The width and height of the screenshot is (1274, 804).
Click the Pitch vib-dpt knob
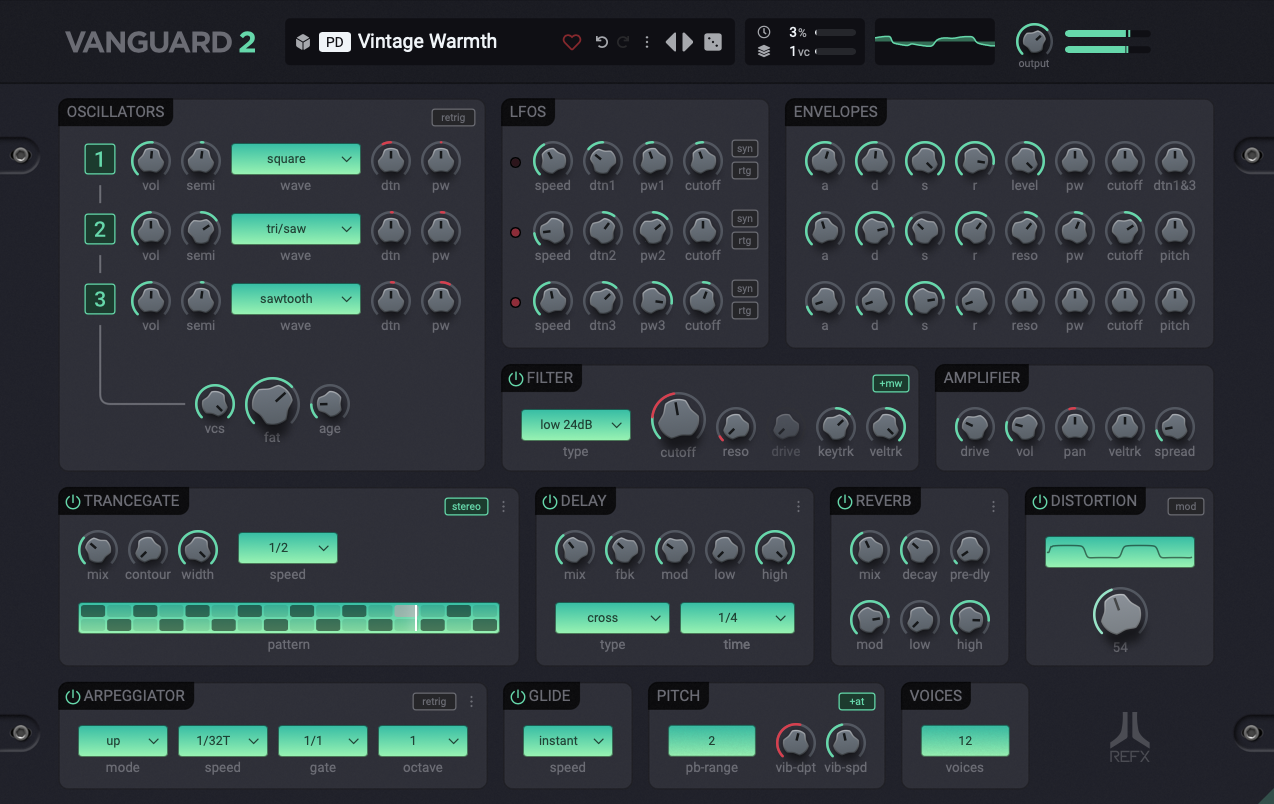[795, 742]
